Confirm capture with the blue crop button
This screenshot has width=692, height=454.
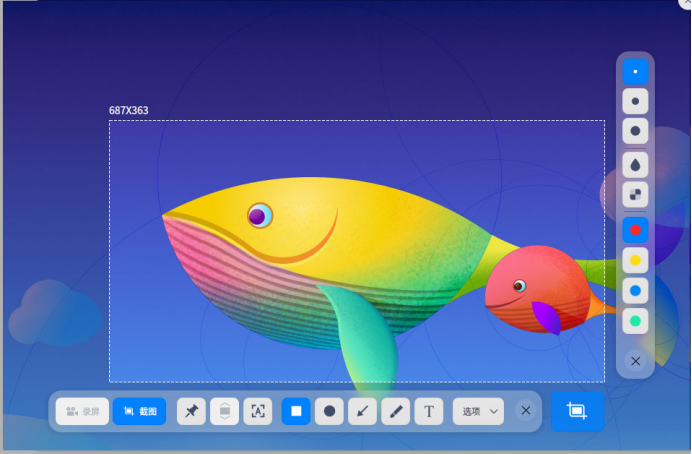[577, 411]
